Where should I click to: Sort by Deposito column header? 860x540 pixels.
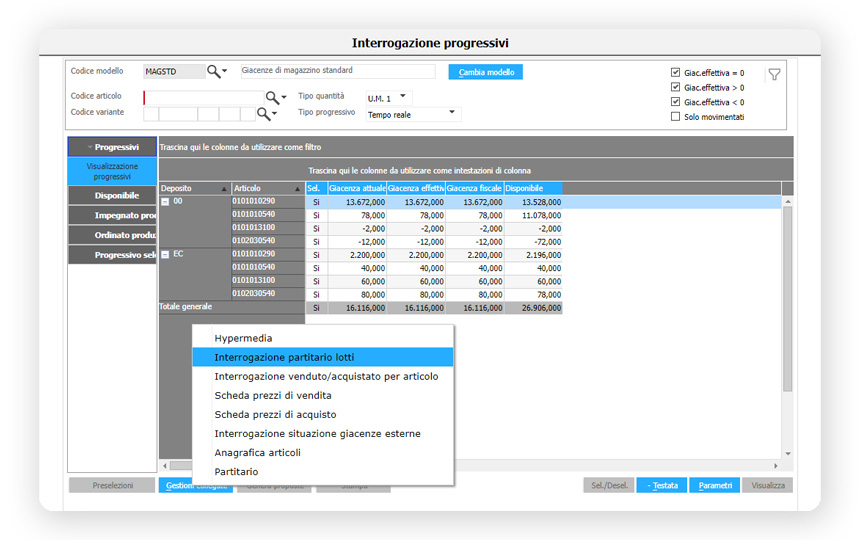coord(194,188)
